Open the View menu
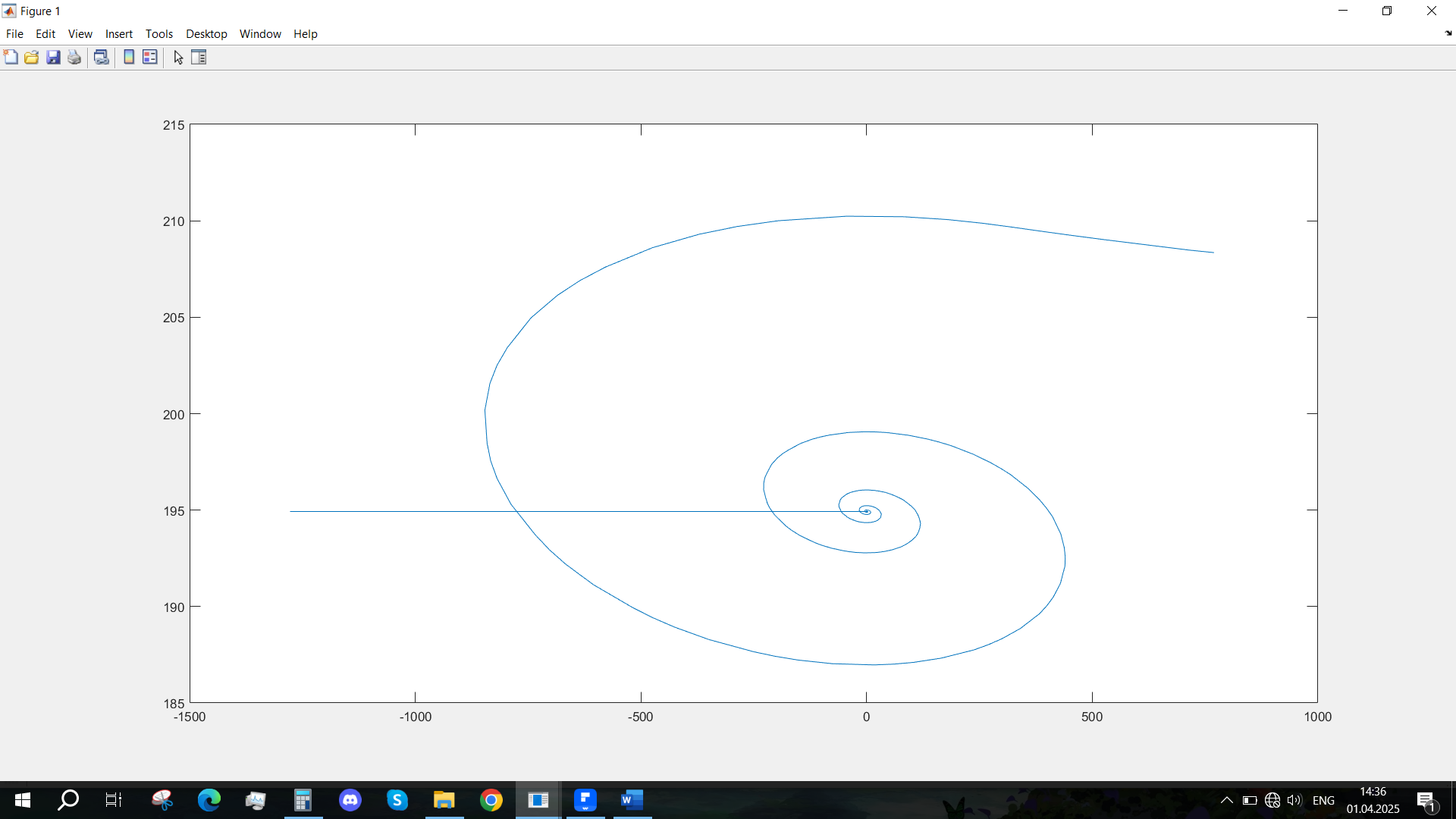Screen dimensions: 1456x819 click(x=80, y=33)
